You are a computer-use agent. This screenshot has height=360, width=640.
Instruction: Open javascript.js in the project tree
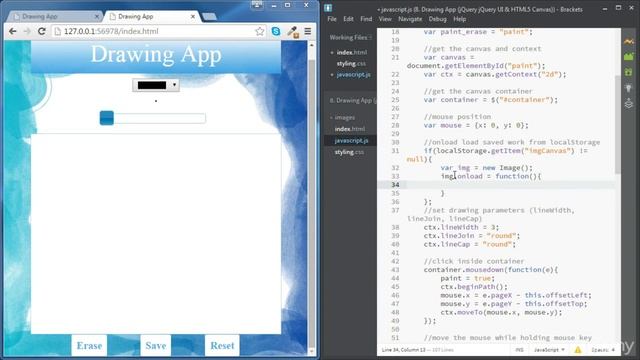pos(351,140)
